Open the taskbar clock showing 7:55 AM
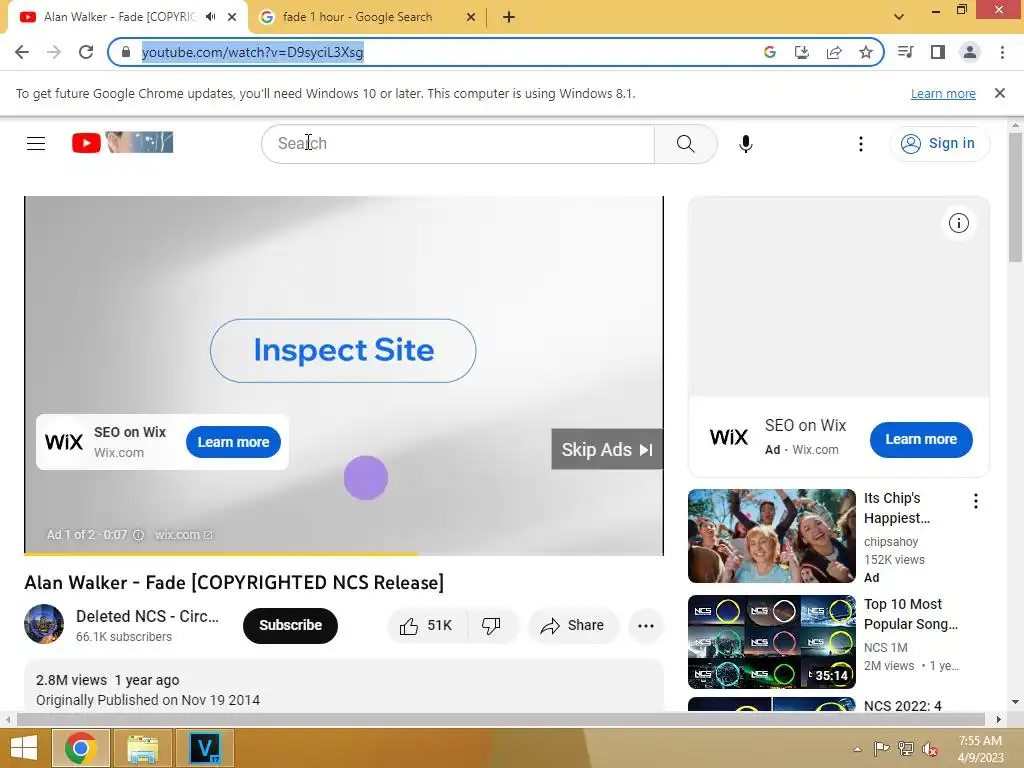Image resolution: width=1024 pixels, height=768 pixels. click(x=980, y=749)
